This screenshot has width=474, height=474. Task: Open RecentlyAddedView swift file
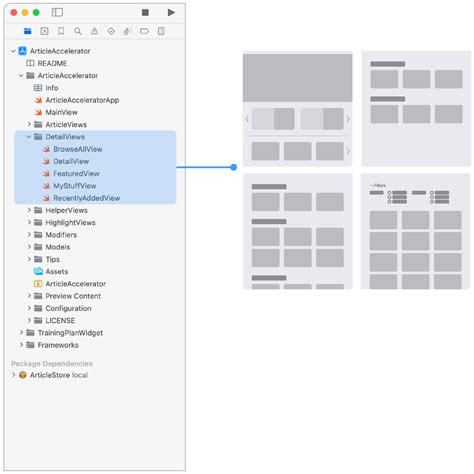87,198
